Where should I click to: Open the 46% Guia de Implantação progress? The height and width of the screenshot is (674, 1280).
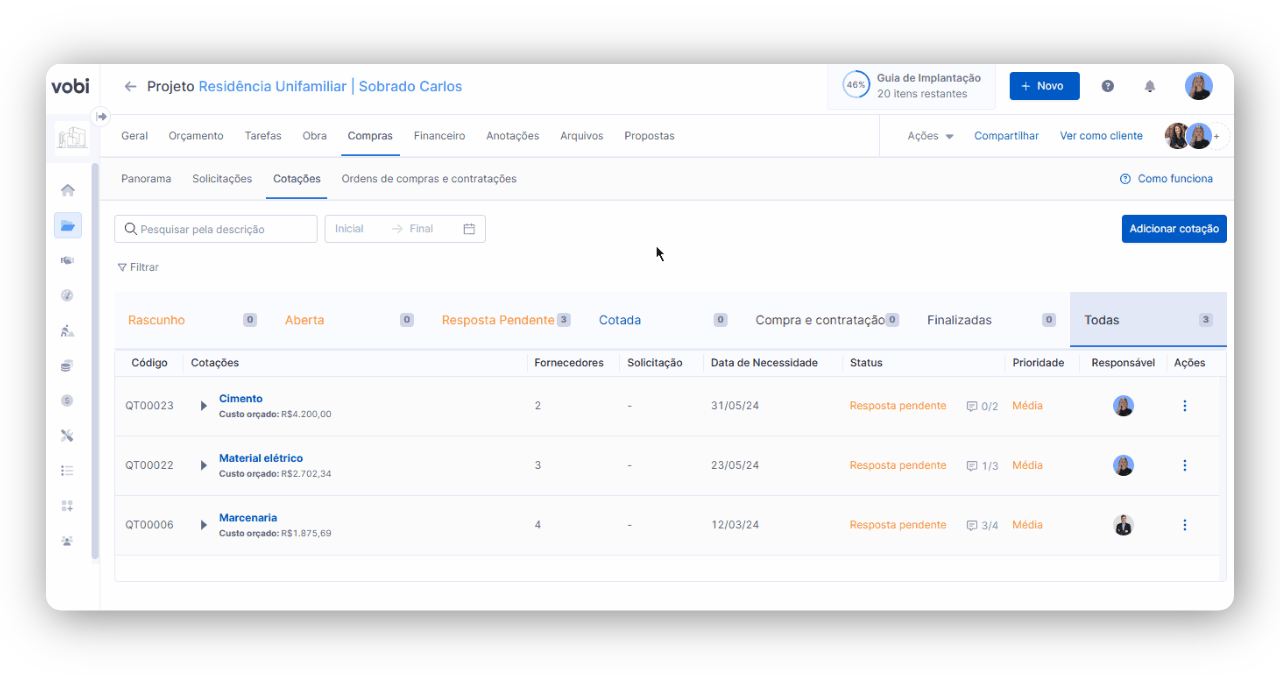[x=911, y=86]
